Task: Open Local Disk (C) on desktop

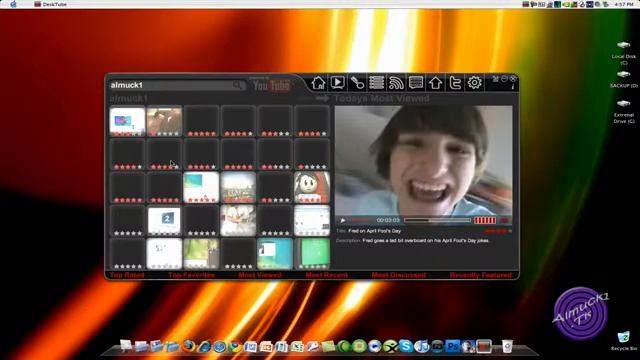Action: (x=624, y=53)
